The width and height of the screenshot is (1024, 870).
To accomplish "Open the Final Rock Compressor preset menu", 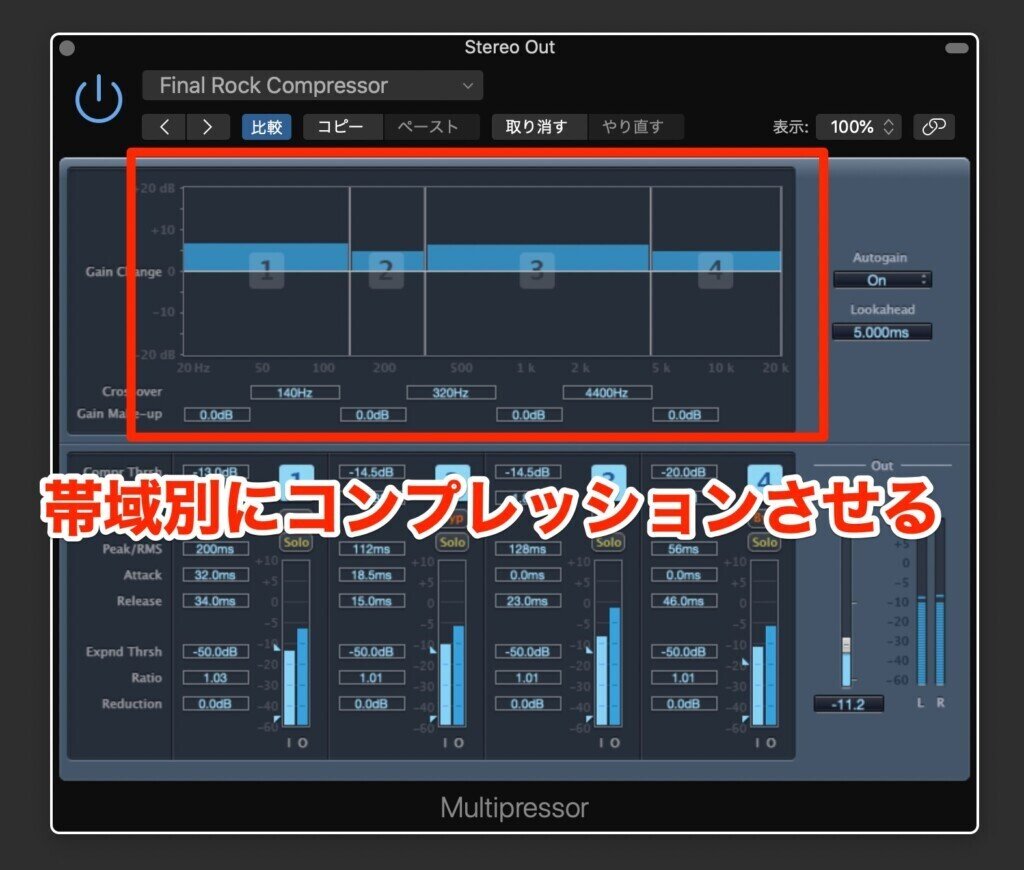I will coord(311,85).
